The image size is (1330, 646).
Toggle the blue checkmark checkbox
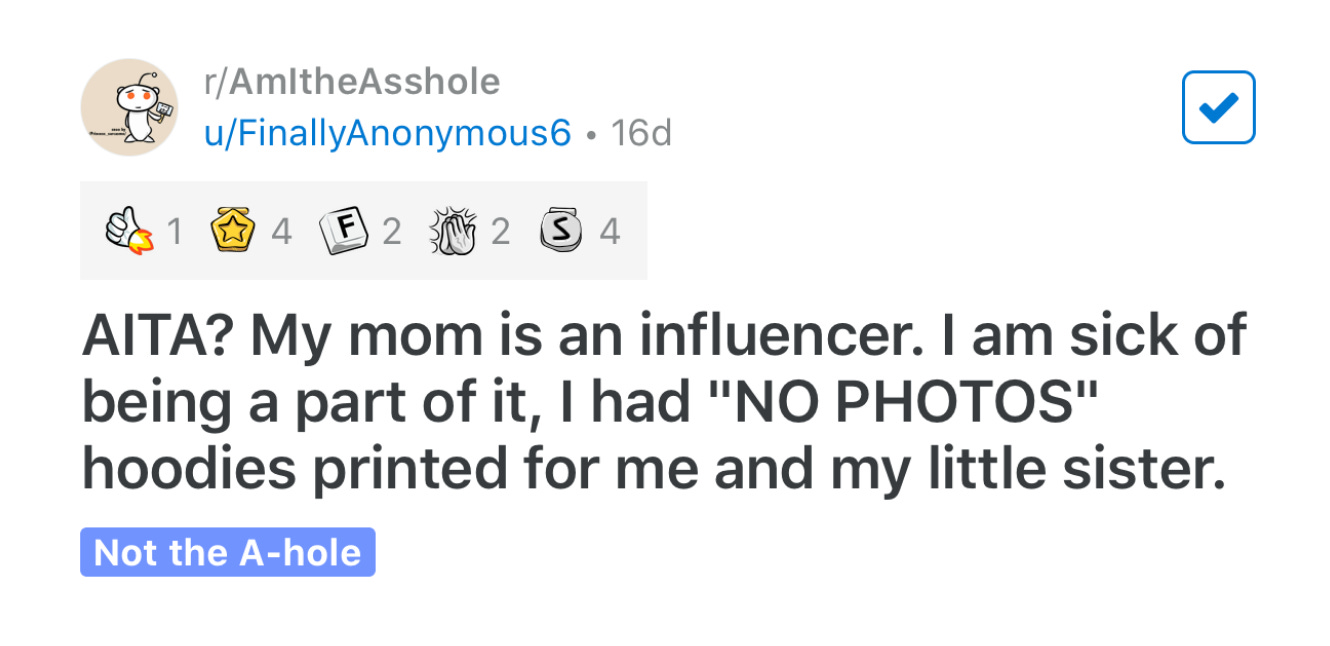[1218, 107]
